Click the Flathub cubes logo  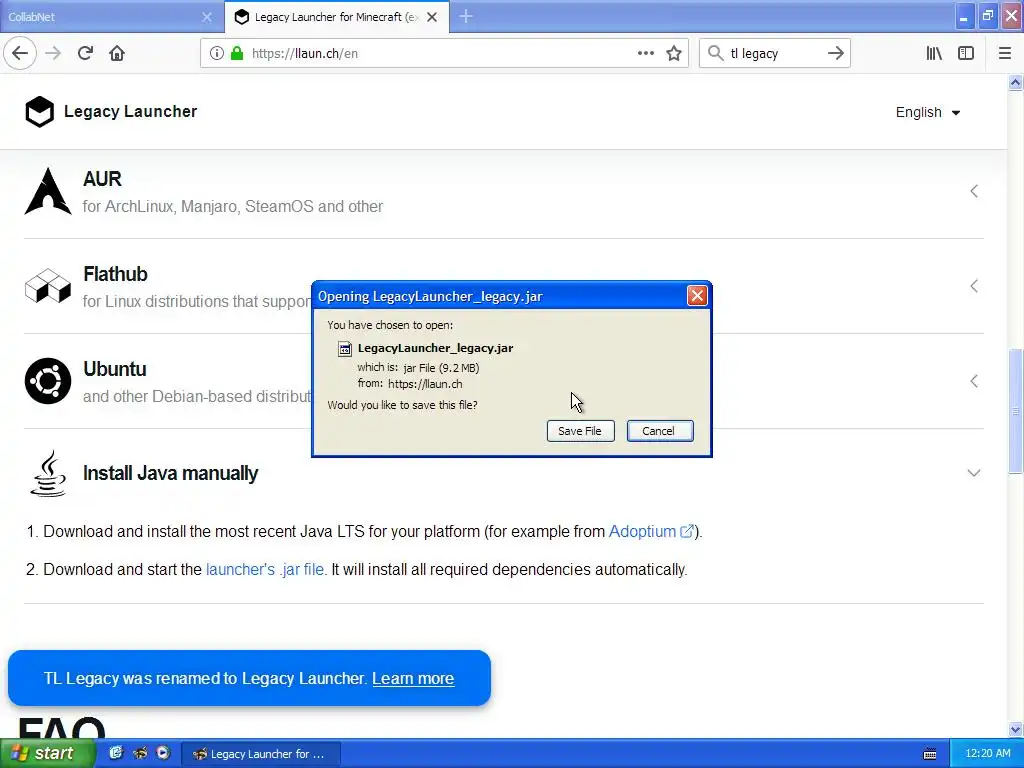coord(48,286)
